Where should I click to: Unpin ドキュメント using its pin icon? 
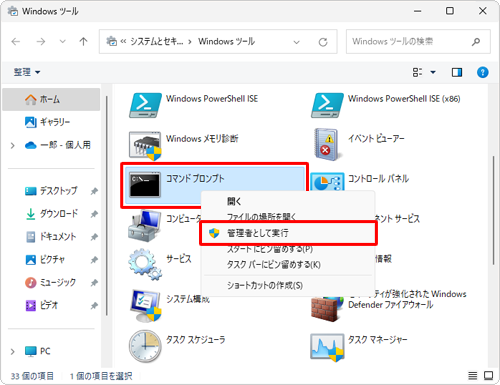tap(94, 237)
